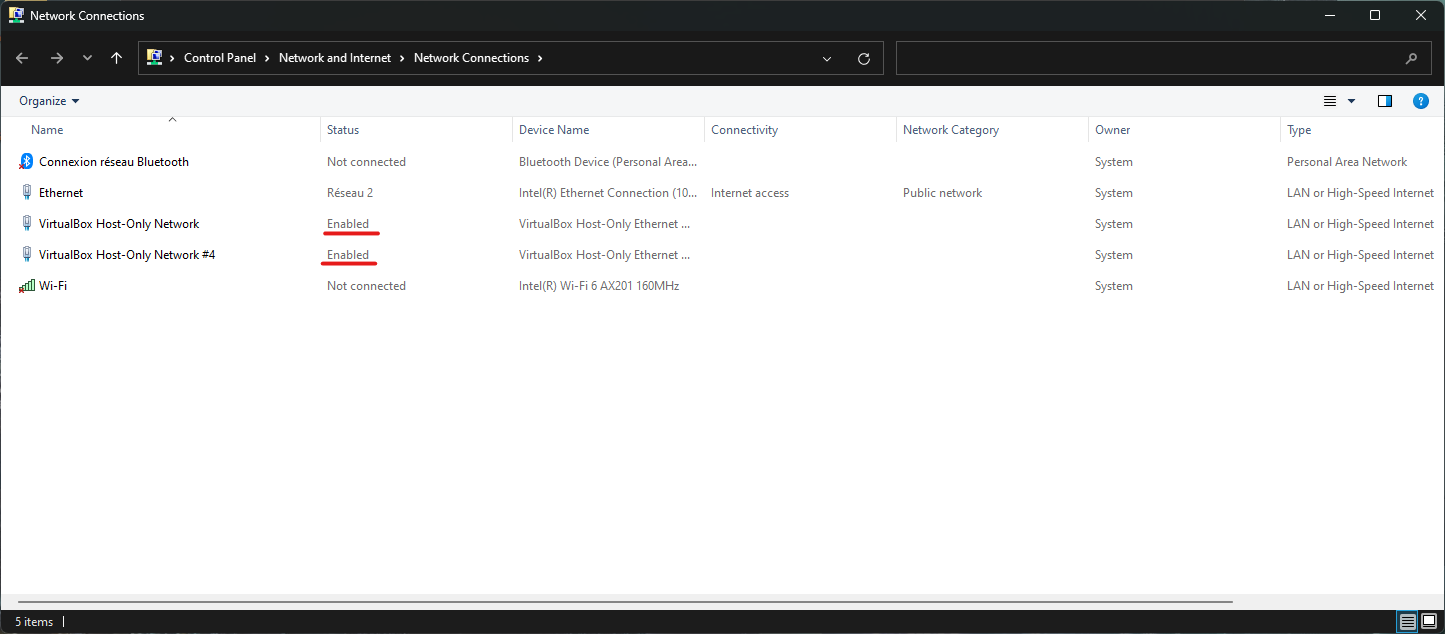Go back with the left arrow button
The width and height of the screenshot is (1445, 634).
pos(23,58)
